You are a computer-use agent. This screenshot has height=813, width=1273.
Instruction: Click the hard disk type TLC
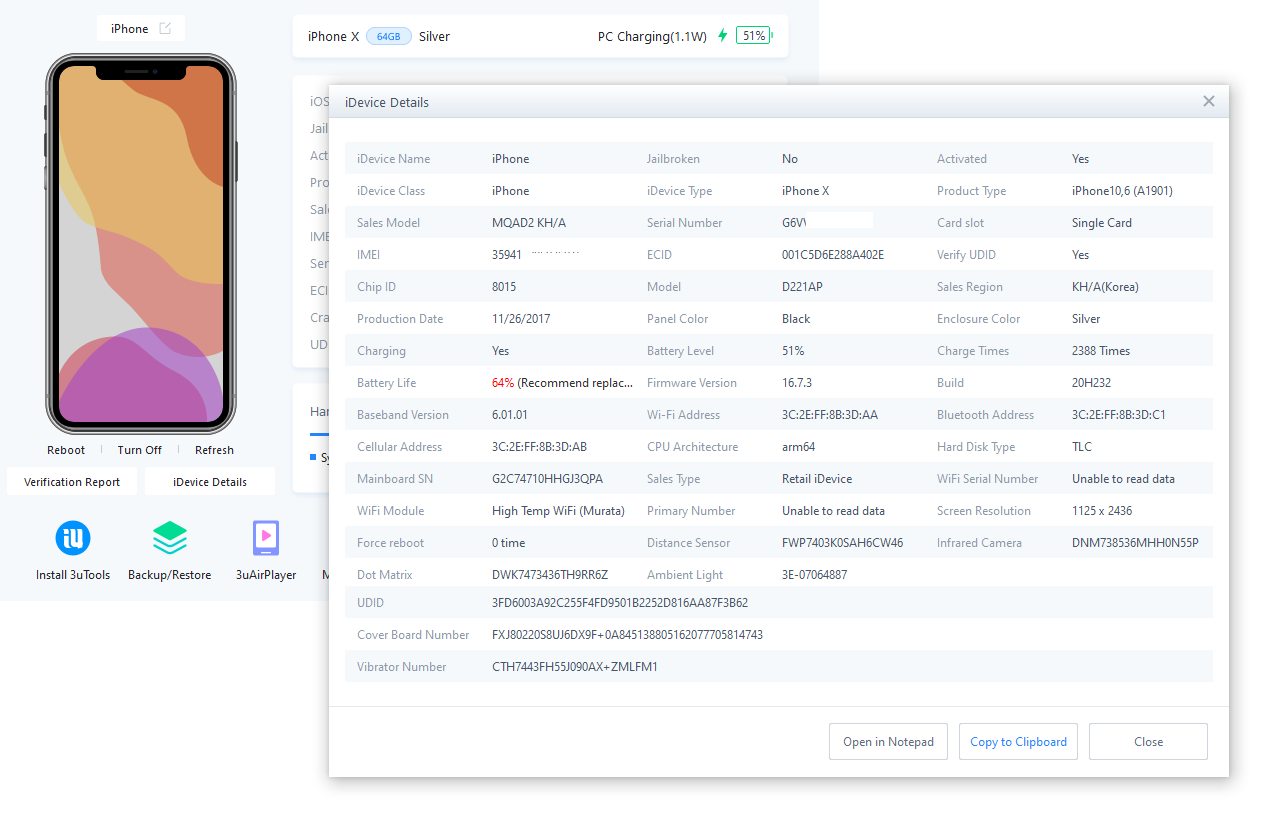click(x=1082, y=447)
